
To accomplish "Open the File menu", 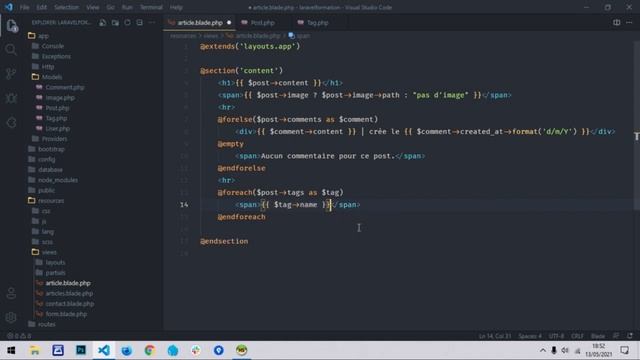I will tap(24, 7).
